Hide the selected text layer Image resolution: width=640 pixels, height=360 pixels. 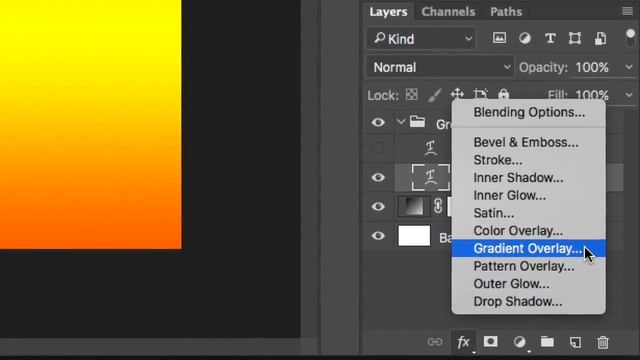[378, 177]
